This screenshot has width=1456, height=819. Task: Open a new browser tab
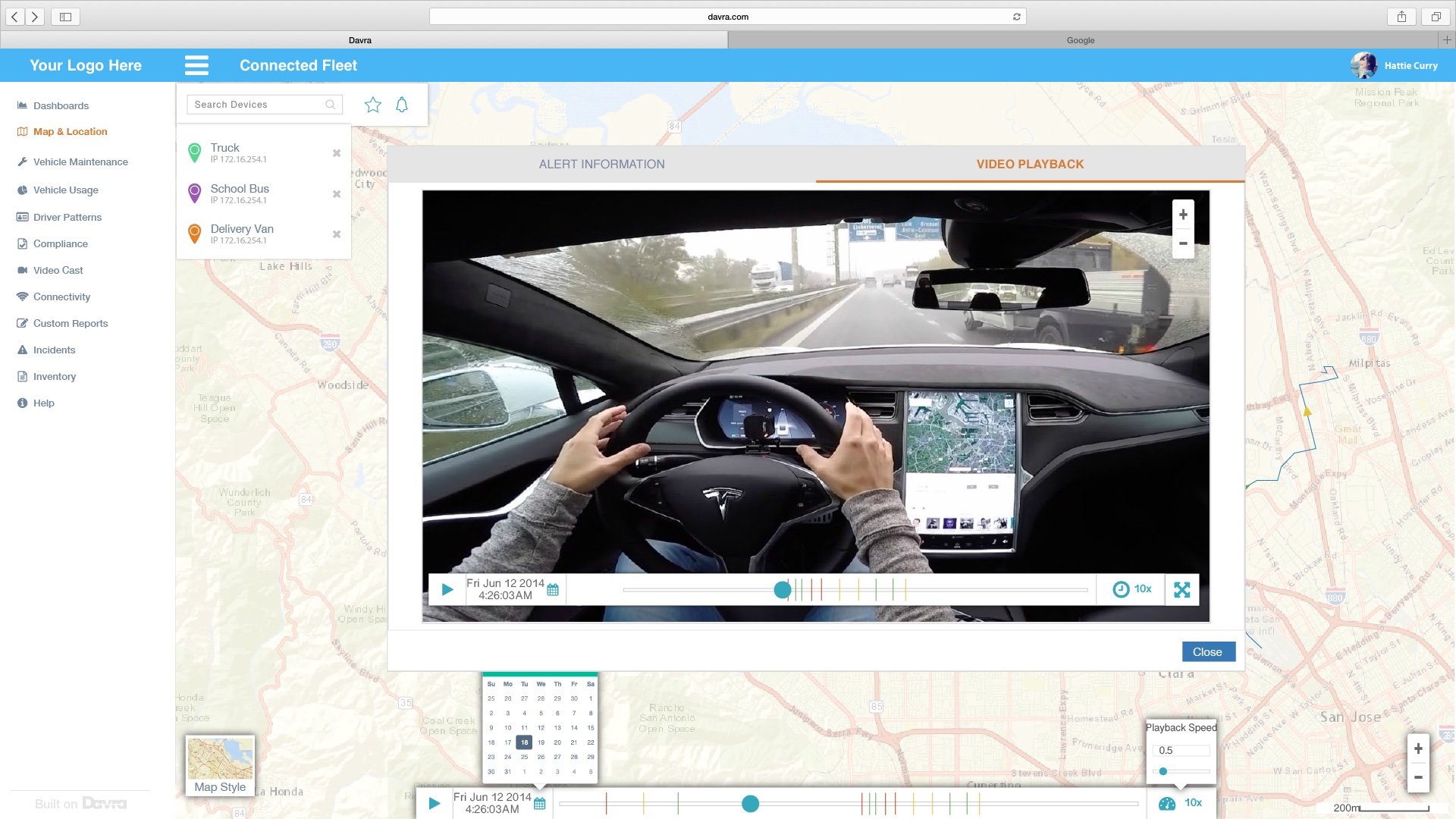point(1447,40)
